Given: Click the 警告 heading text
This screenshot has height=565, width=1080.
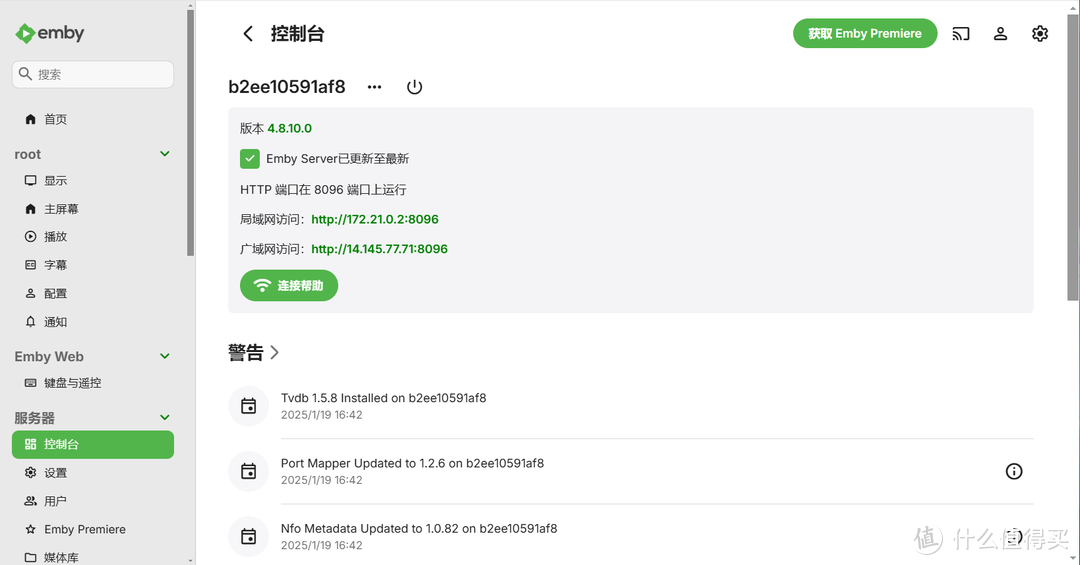Looking at the screenshot, I should 246,353.
